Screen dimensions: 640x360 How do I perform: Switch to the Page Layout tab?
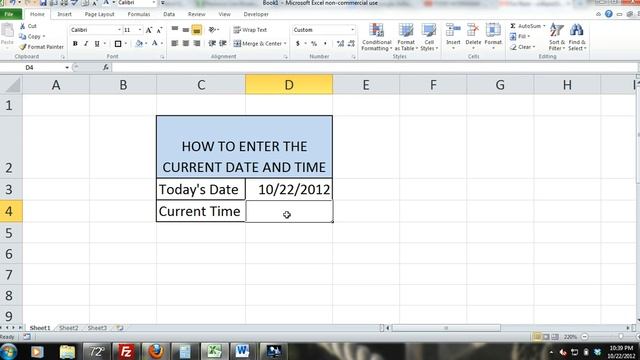pos(100,14)
